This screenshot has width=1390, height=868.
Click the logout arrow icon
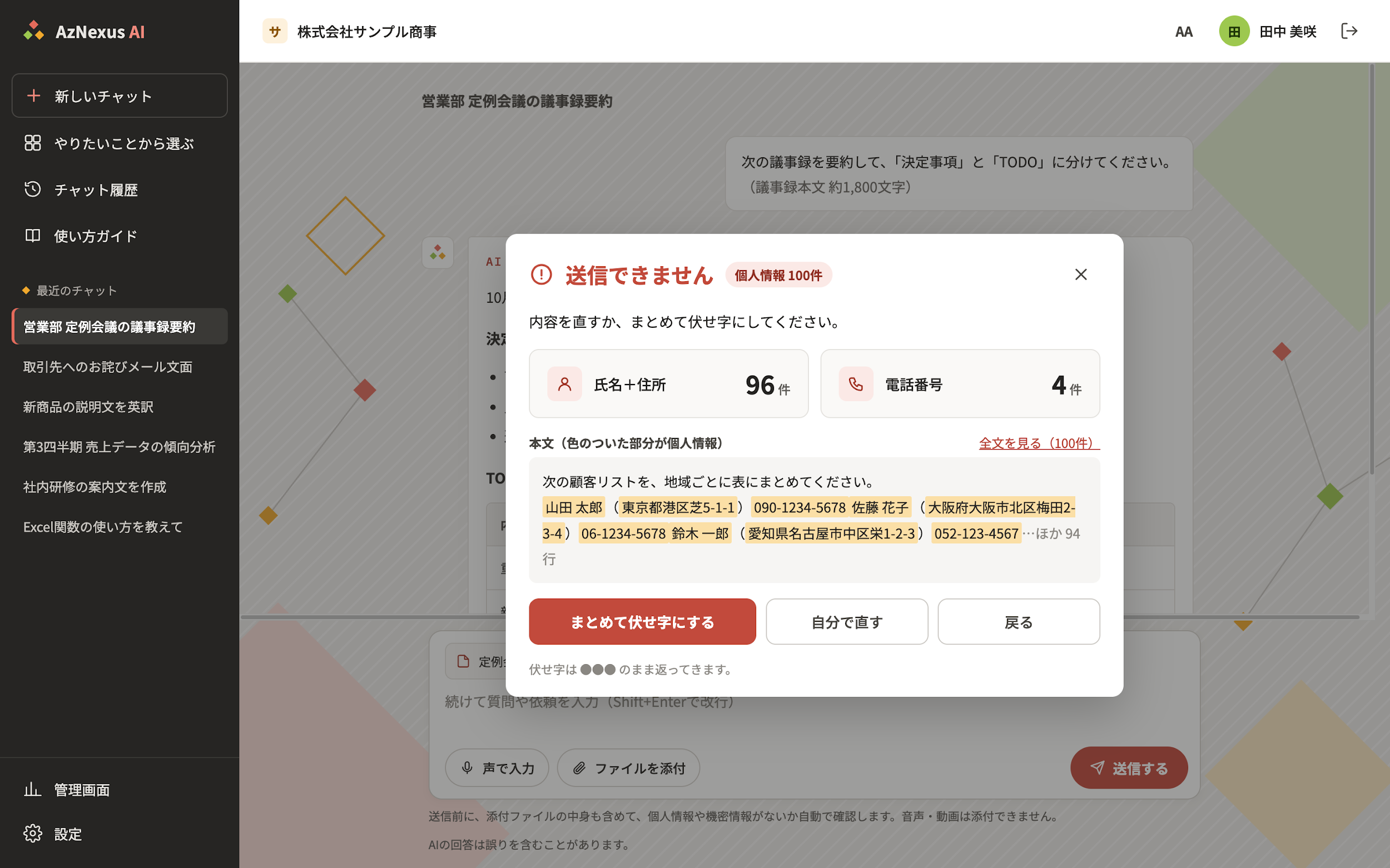tap(1349, 31)
